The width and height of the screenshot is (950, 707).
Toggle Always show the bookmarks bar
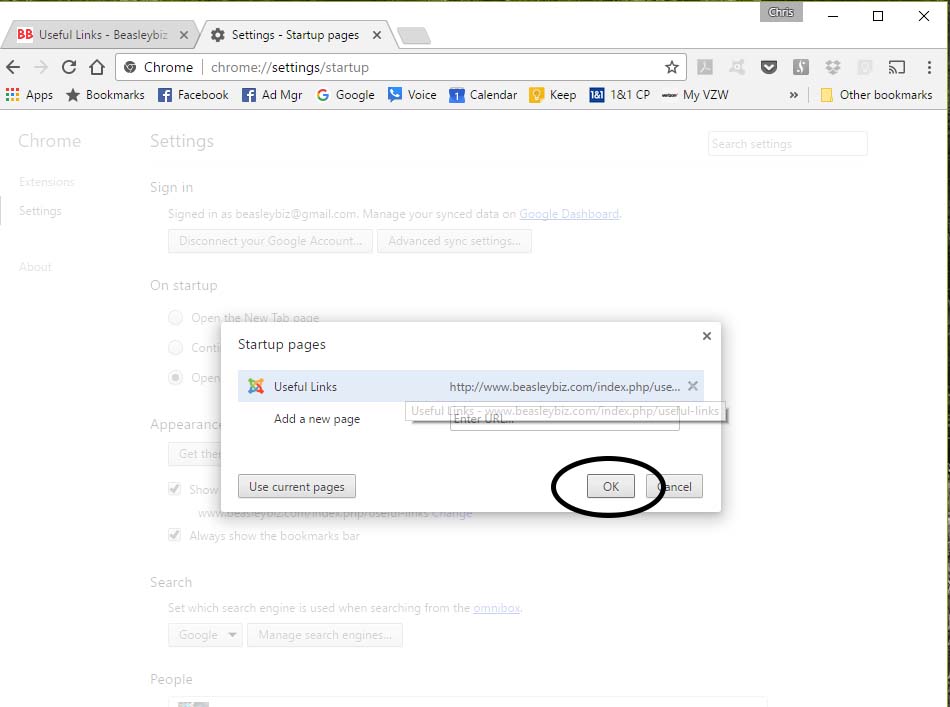(x=175, y=536)
